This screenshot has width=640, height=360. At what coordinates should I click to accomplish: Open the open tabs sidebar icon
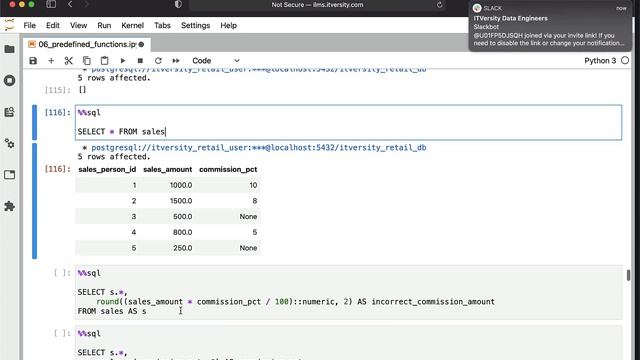point(9,175)
